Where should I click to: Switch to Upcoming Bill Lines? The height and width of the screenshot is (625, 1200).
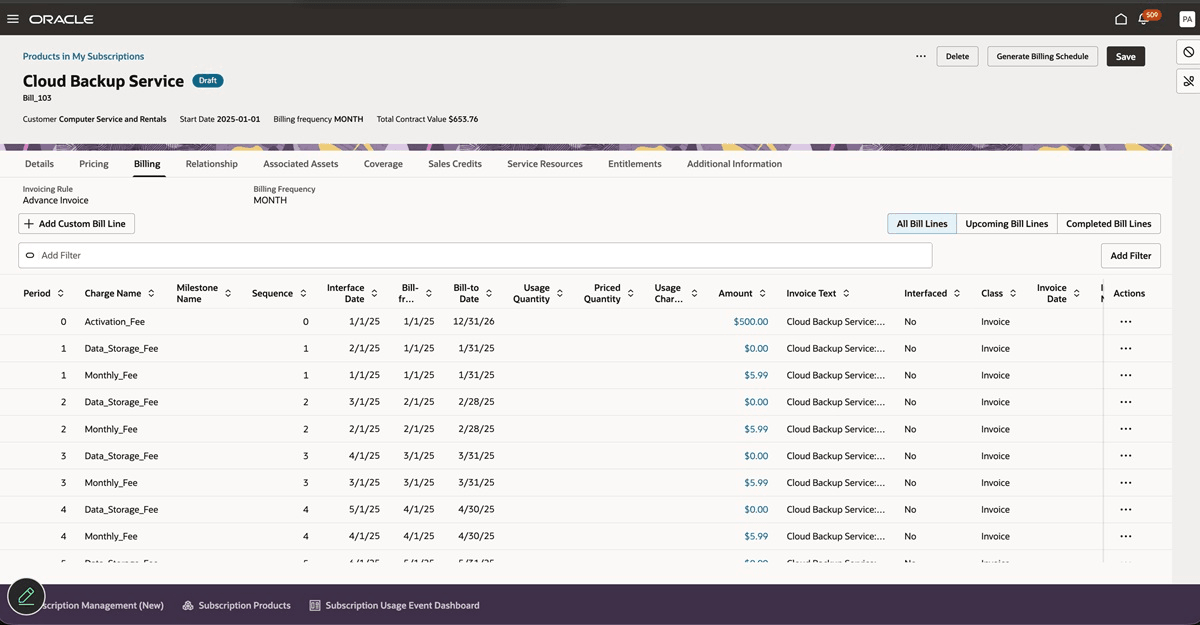point(1006,224)
